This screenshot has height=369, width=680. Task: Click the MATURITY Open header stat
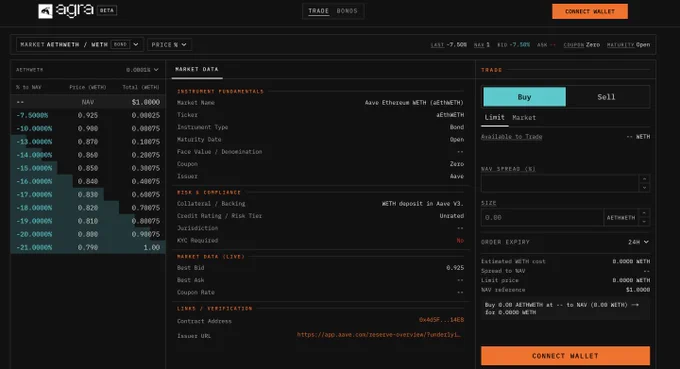[x=628, y=45]
